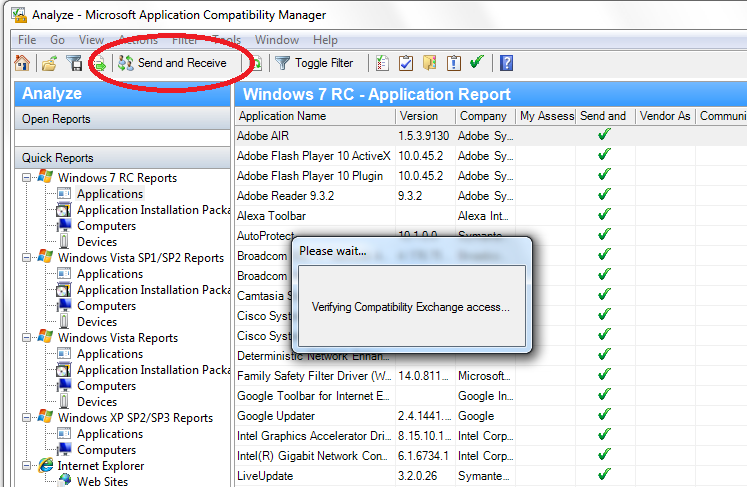Click Windows Vista Reports flag icon
747x487 pixels.
click(x=45, y=337)
